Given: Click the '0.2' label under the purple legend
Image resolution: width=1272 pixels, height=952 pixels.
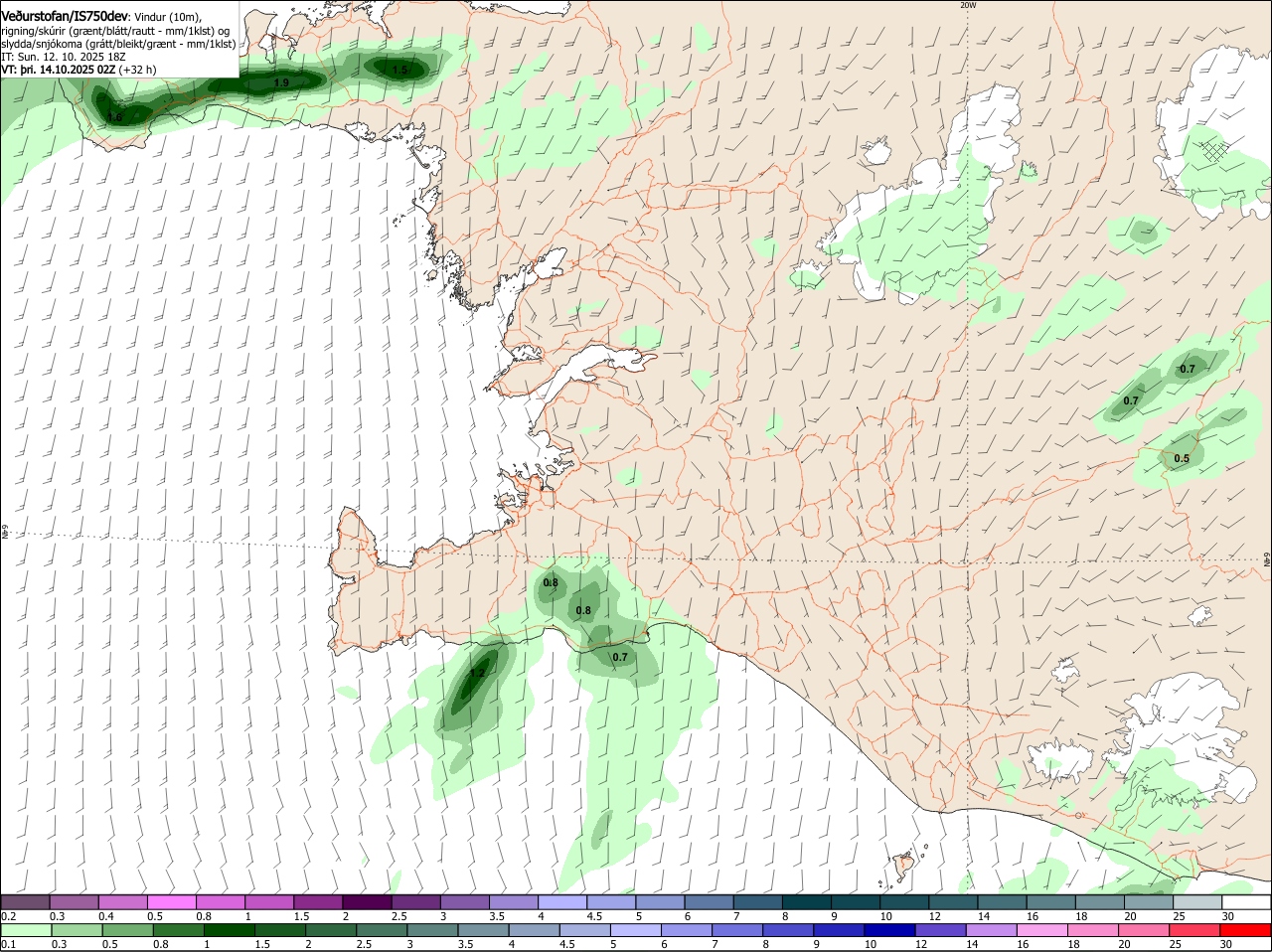Looking at the screenshot, I should 8,915.
